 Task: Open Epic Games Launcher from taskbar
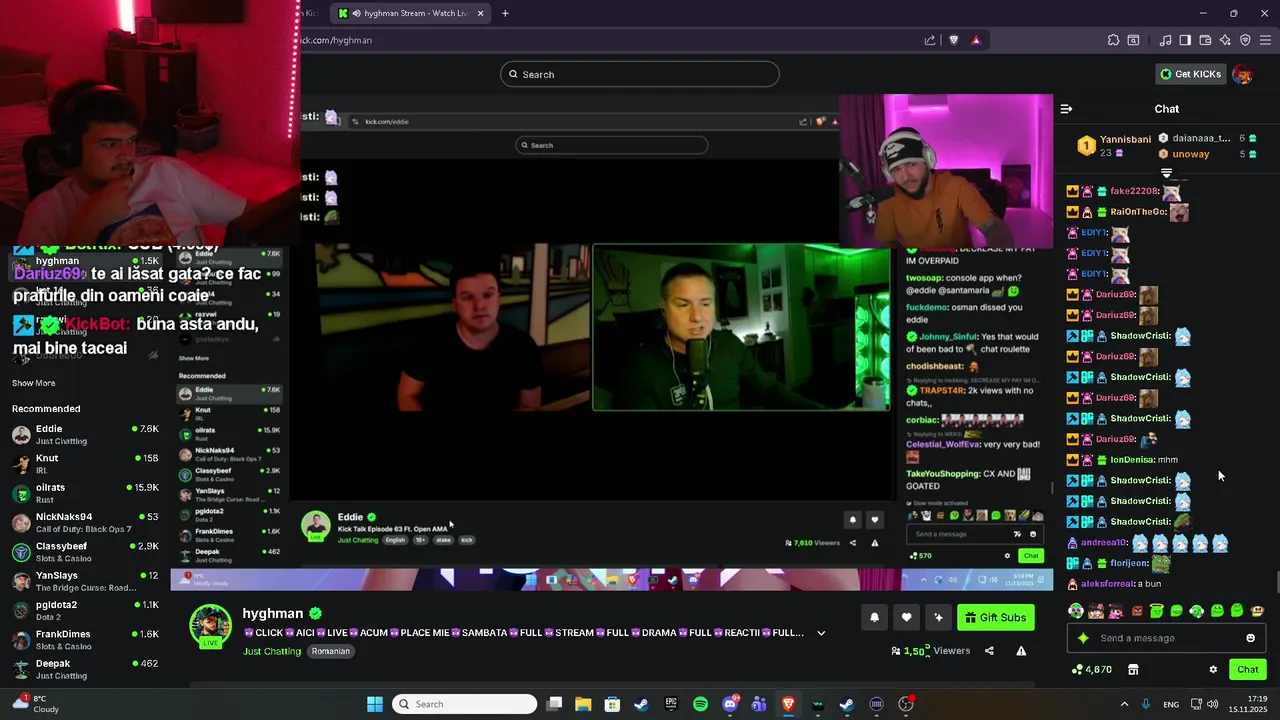tap(671, 704)
